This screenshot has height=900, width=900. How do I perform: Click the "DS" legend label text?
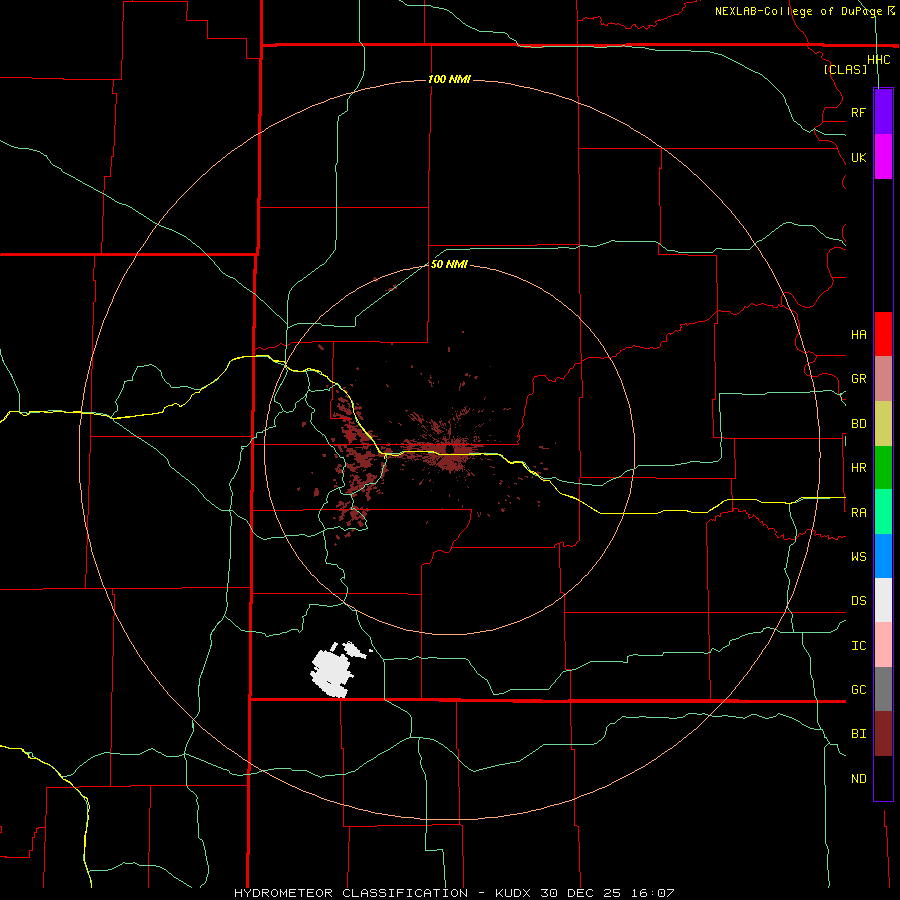[x=858, y=601]
